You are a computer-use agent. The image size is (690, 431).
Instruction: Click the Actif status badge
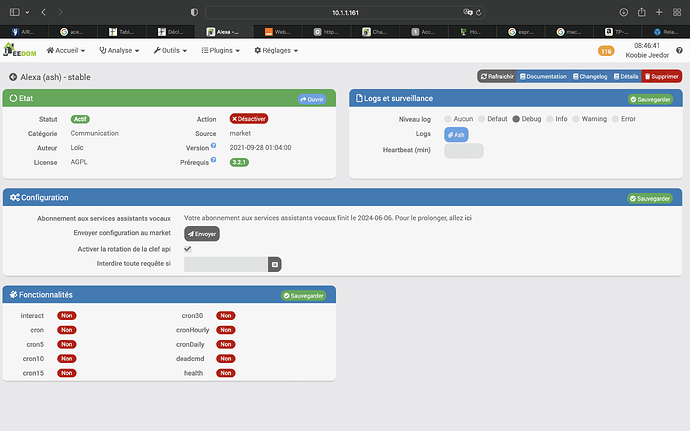[80, 119]
